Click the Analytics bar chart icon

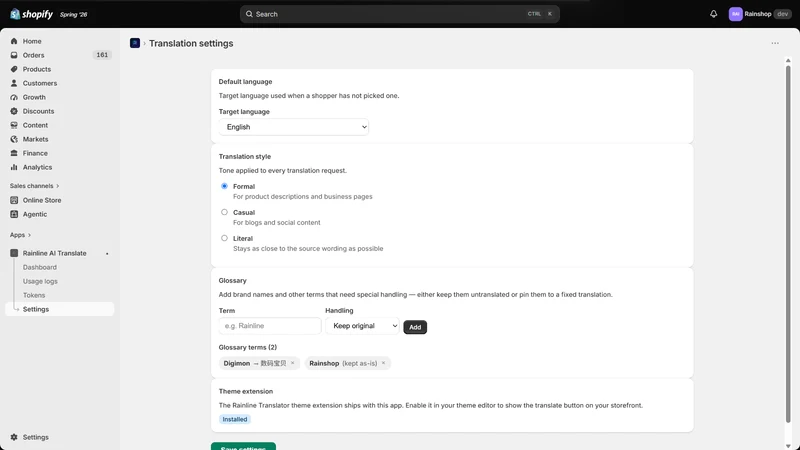coord(14,167)
